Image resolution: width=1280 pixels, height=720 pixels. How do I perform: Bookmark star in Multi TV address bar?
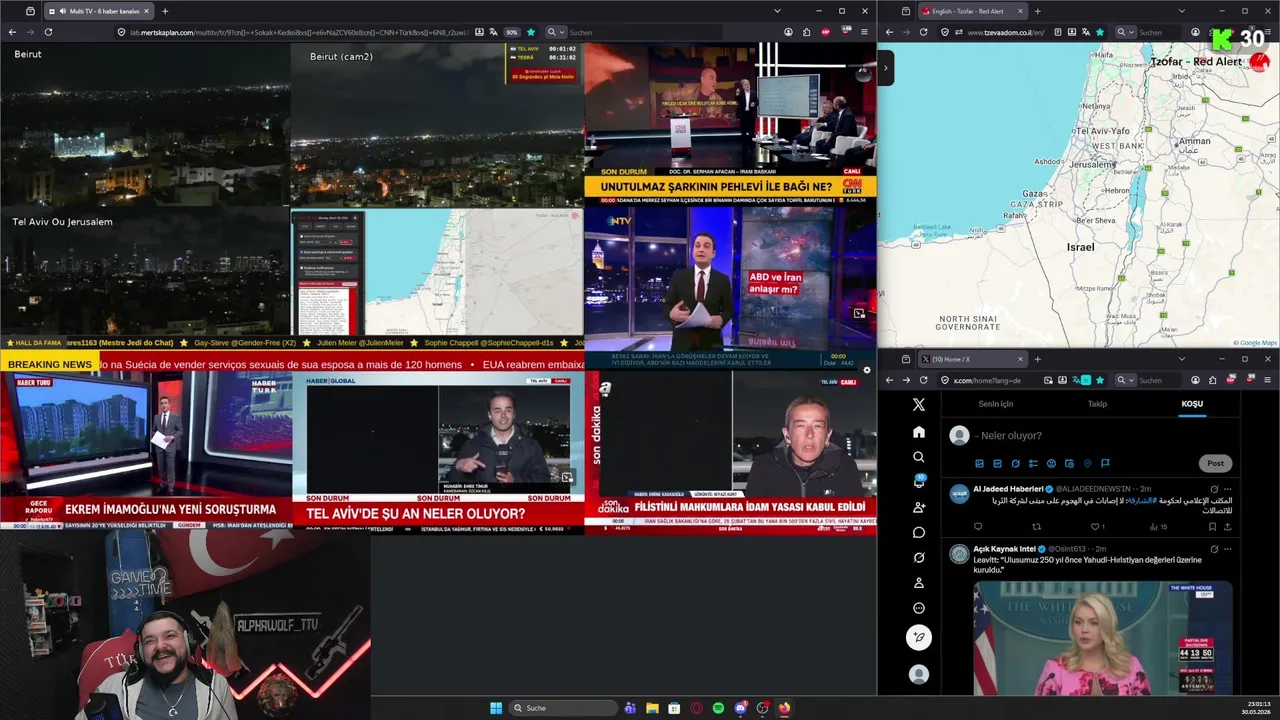(531, 32)
